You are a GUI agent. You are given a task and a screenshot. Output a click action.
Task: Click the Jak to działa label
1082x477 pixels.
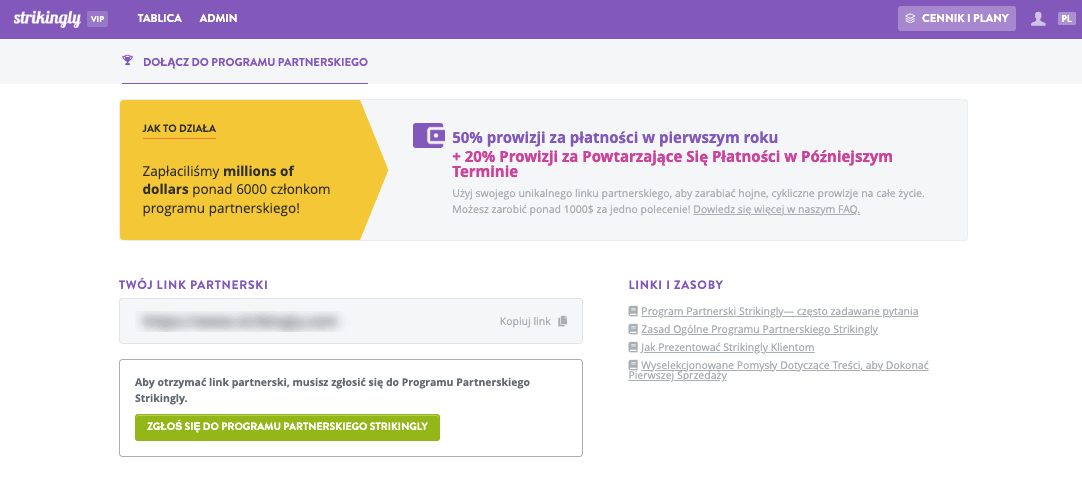point(180,128)
